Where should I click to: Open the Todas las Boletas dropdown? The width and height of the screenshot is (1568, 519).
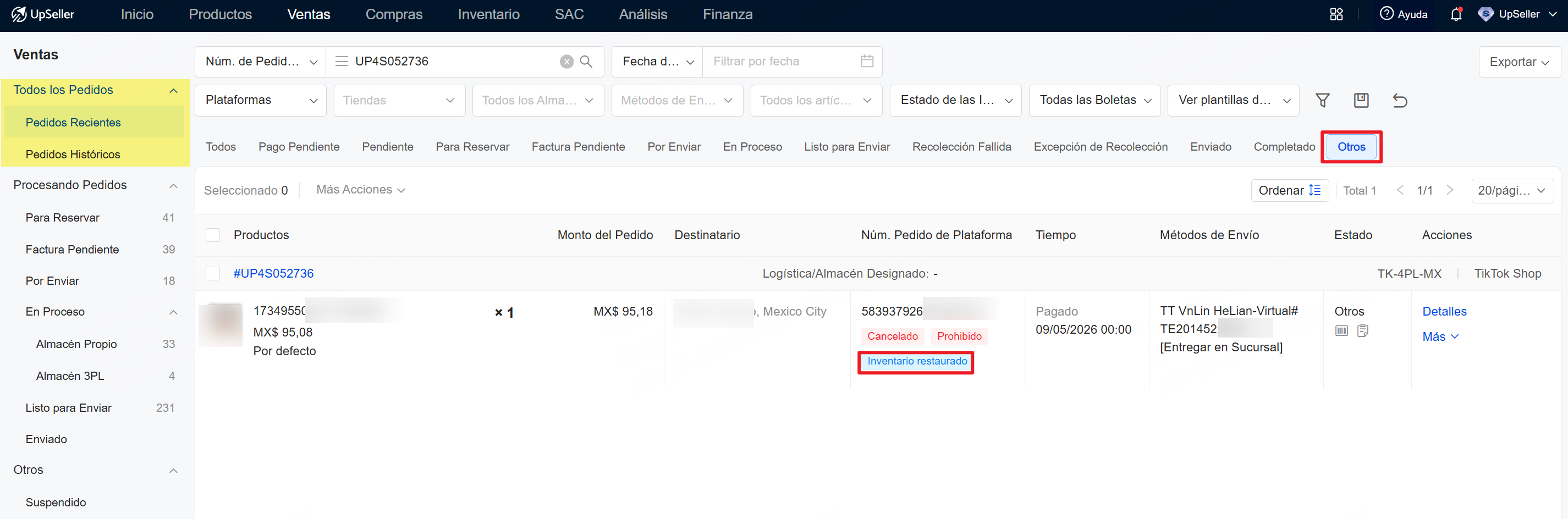(x=1094, y=101)
